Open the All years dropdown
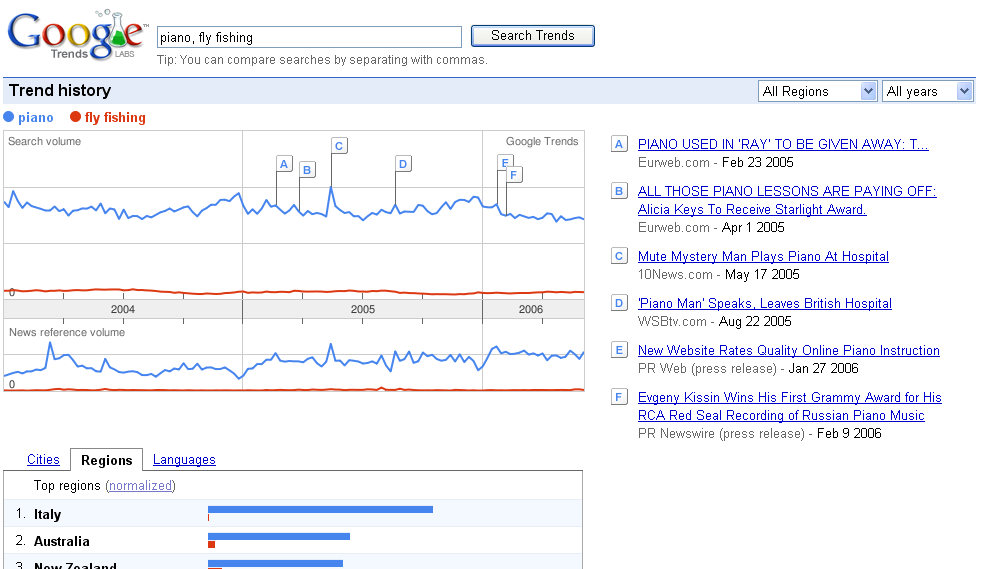The height and width of the screenshot is (569, 990). click(x=928, y=91)
